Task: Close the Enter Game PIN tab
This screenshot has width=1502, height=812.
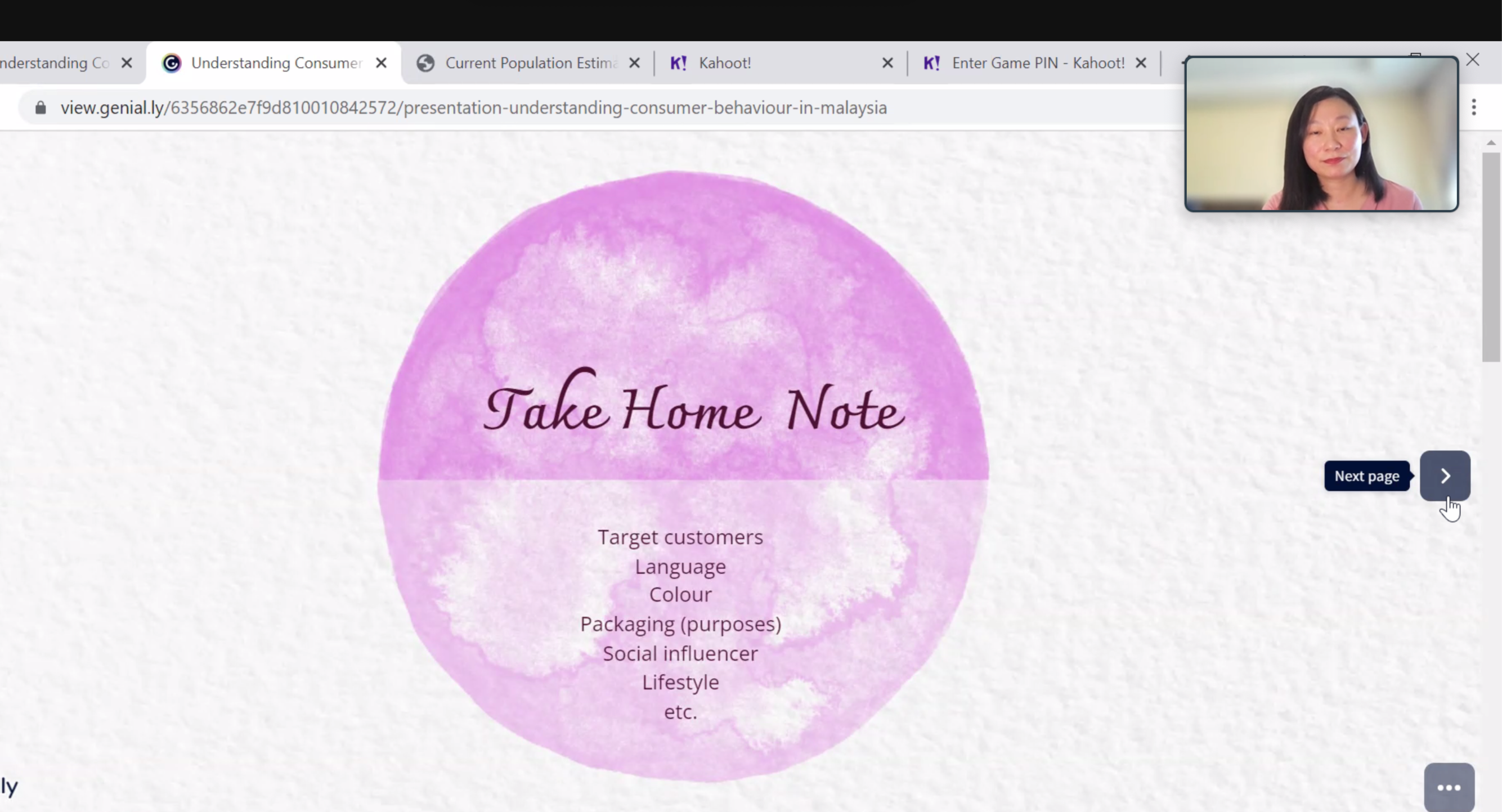Action: tap(1141, 63)
